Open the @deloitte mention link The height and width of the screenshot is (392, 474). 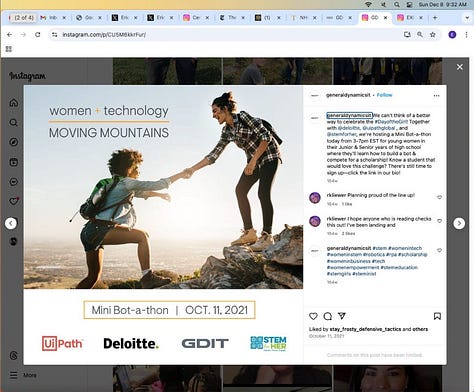[349, 128]
